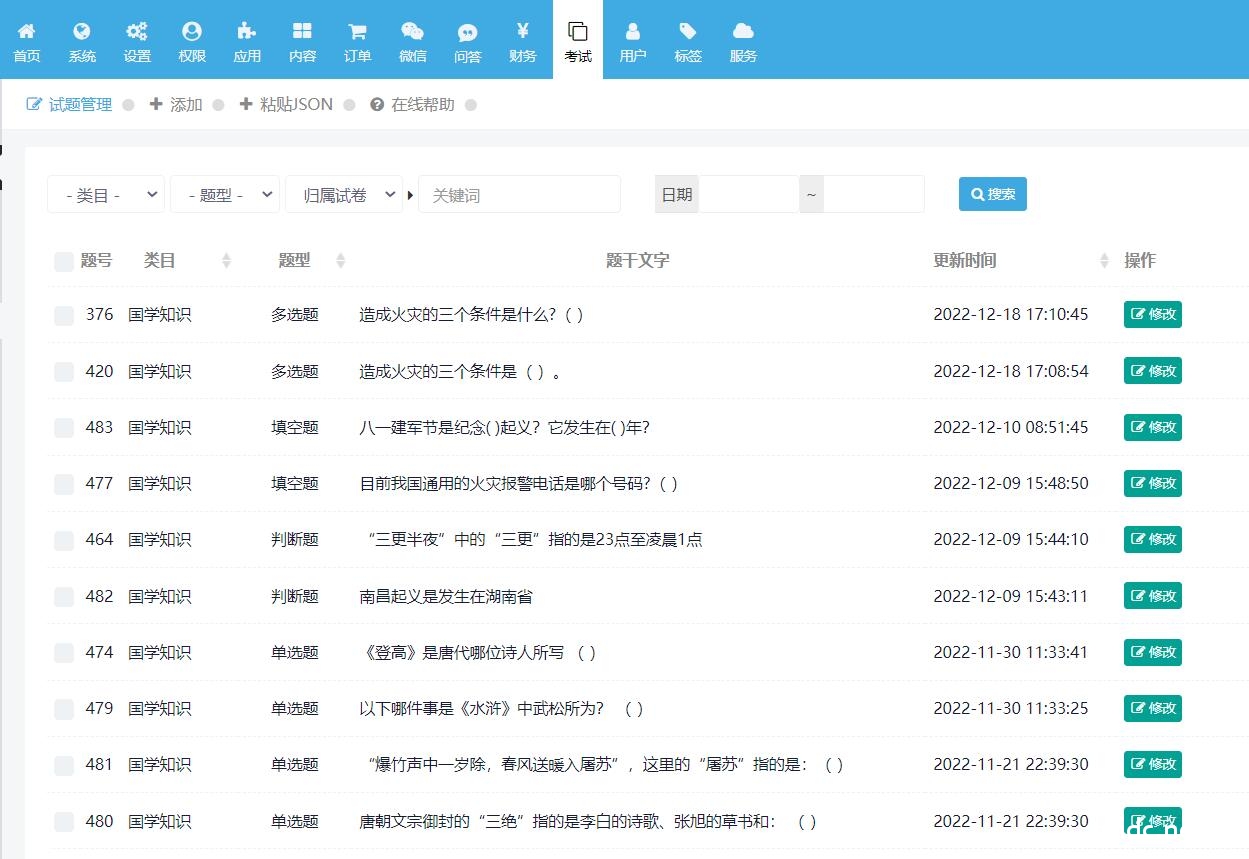Click timestamp 2022-12-10 08:51:45
The image size is (1249, 859).
point(1010,427)
